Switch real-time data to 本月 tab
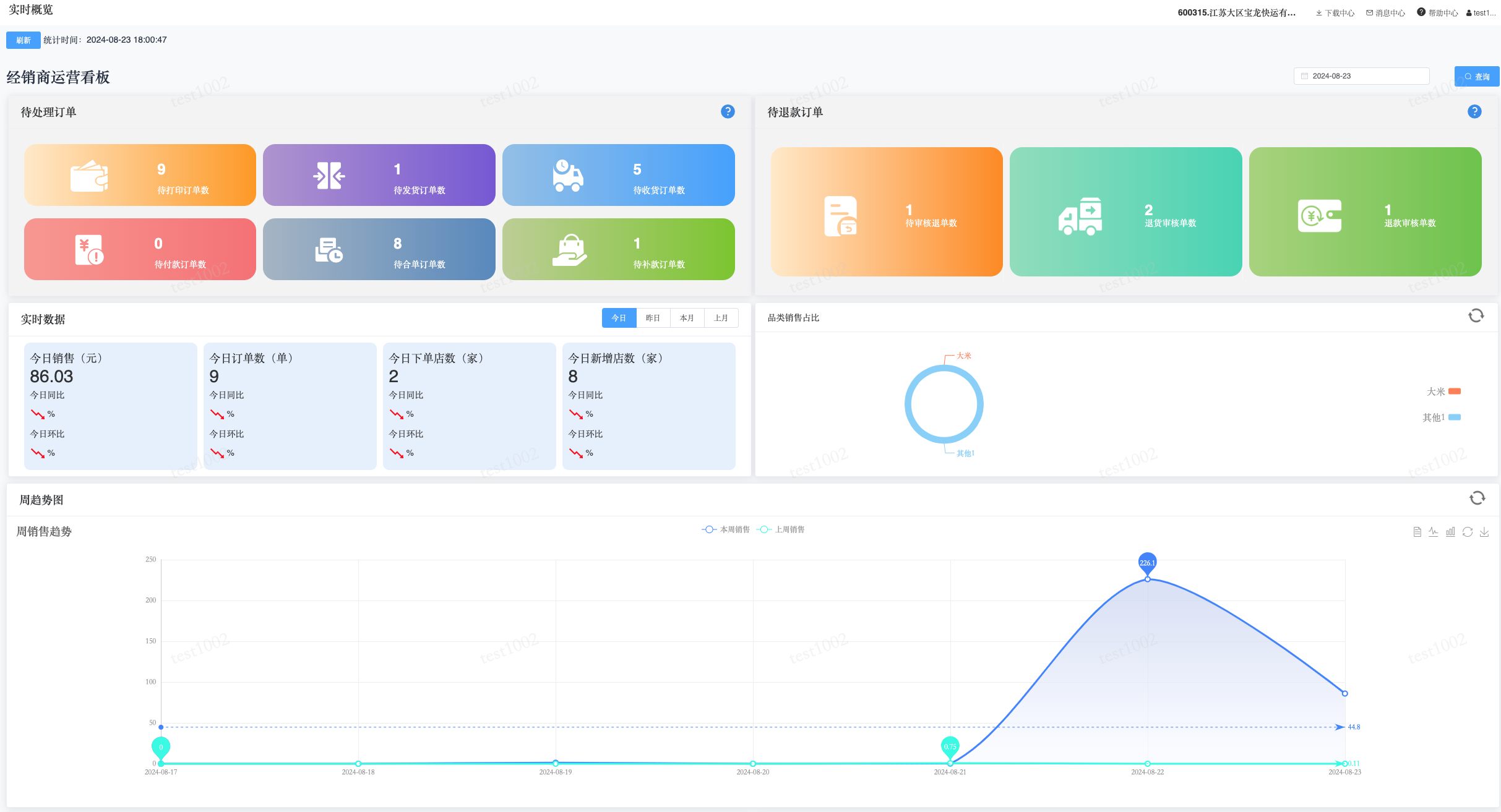The width and height of the screenshot is (1501, 812). click(687, 318)
